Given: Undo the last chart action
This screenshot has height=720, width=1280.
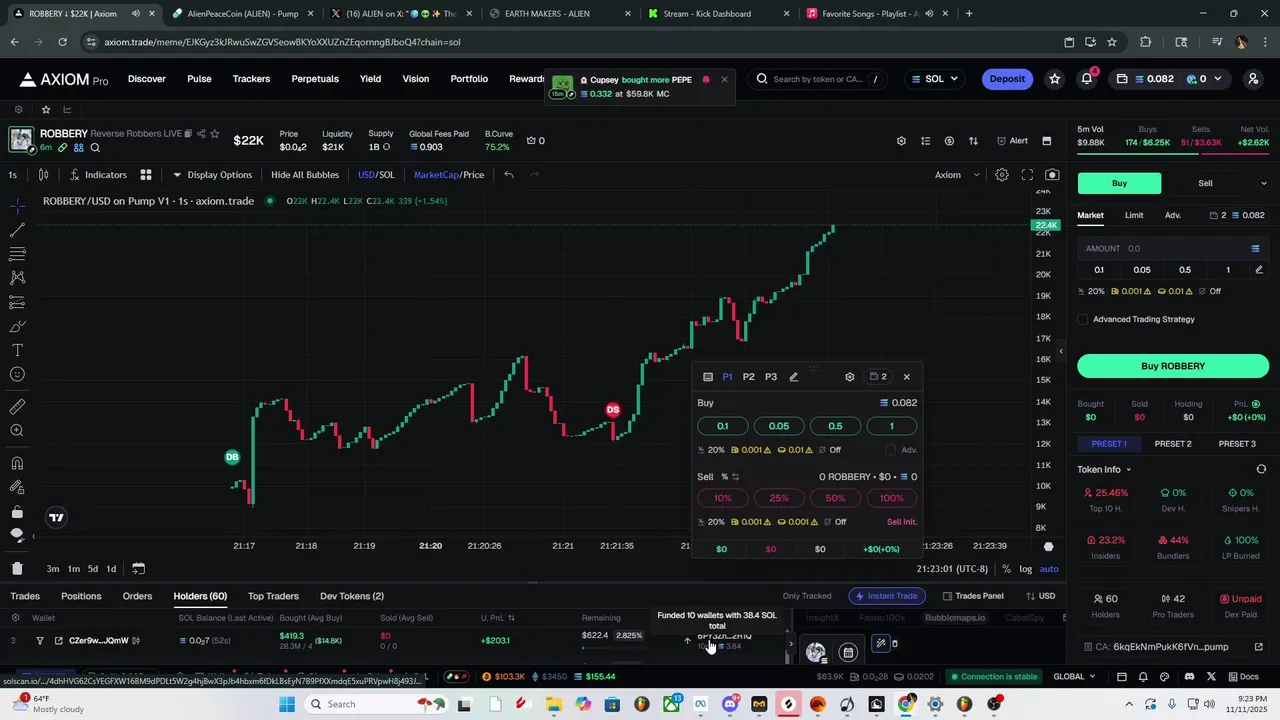Looking at the screenshot, I should point(509,175).
